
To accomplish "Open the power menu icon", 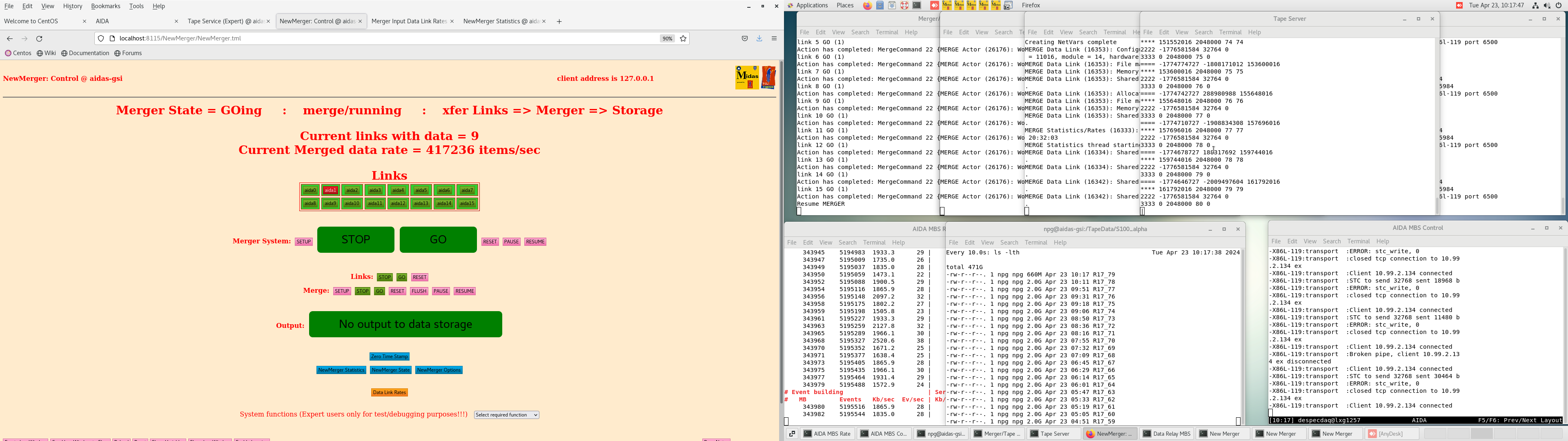I will click(1558, 5).
